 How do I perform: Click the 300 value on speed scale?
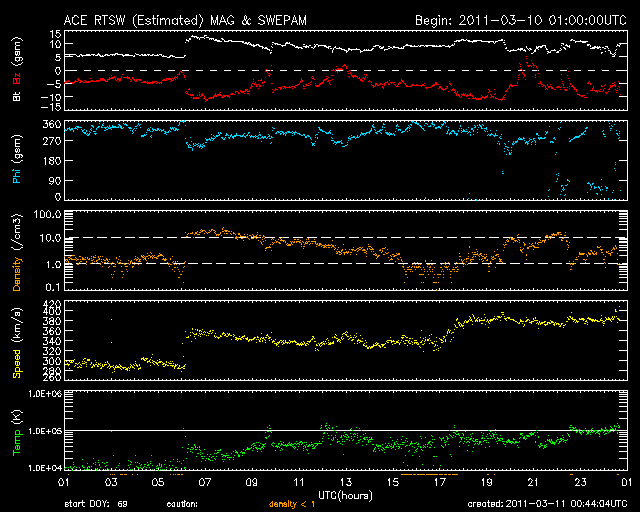tap(52, 361)
